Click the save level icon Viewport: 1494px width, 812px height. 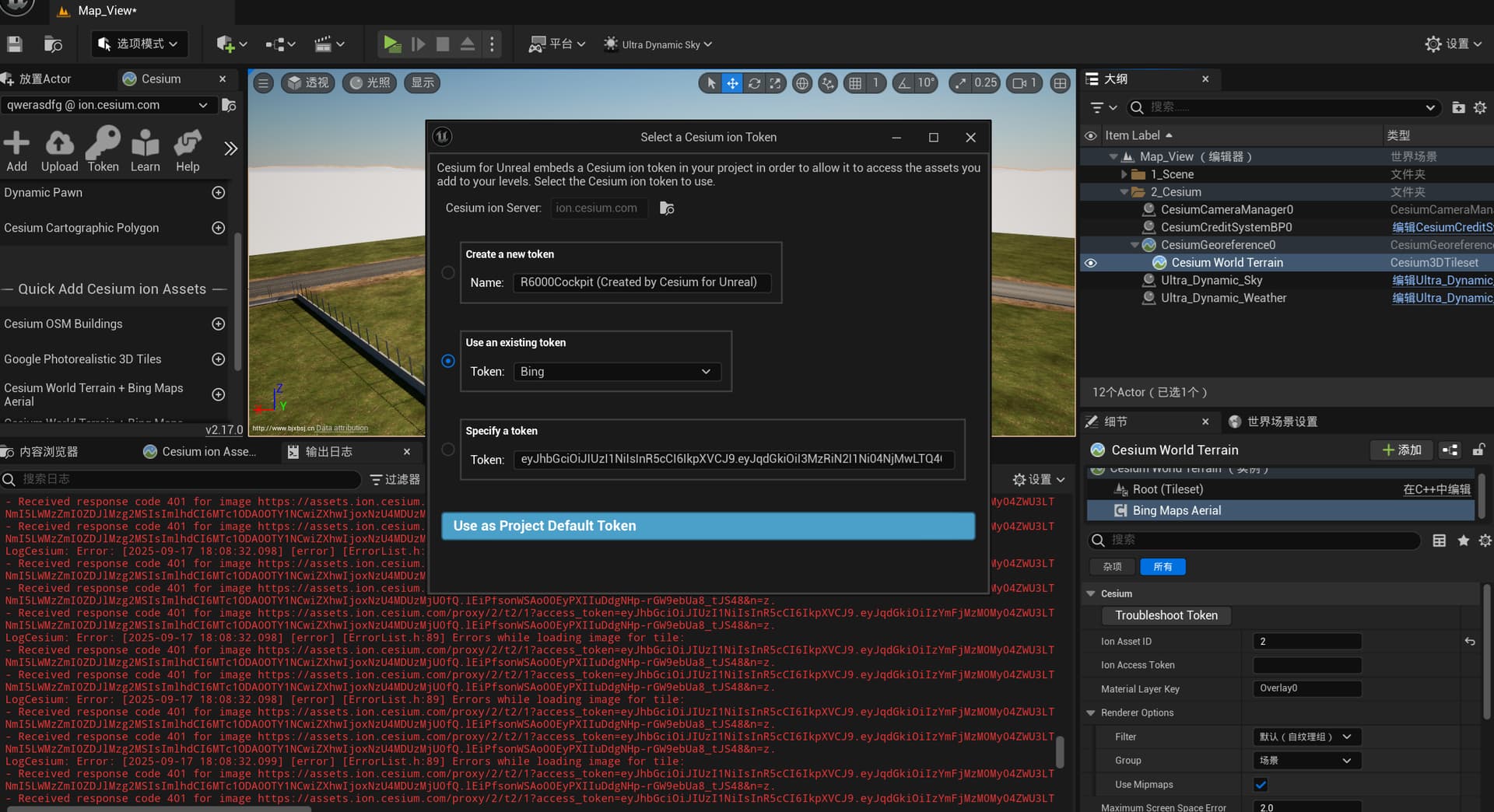click(14, 44)
